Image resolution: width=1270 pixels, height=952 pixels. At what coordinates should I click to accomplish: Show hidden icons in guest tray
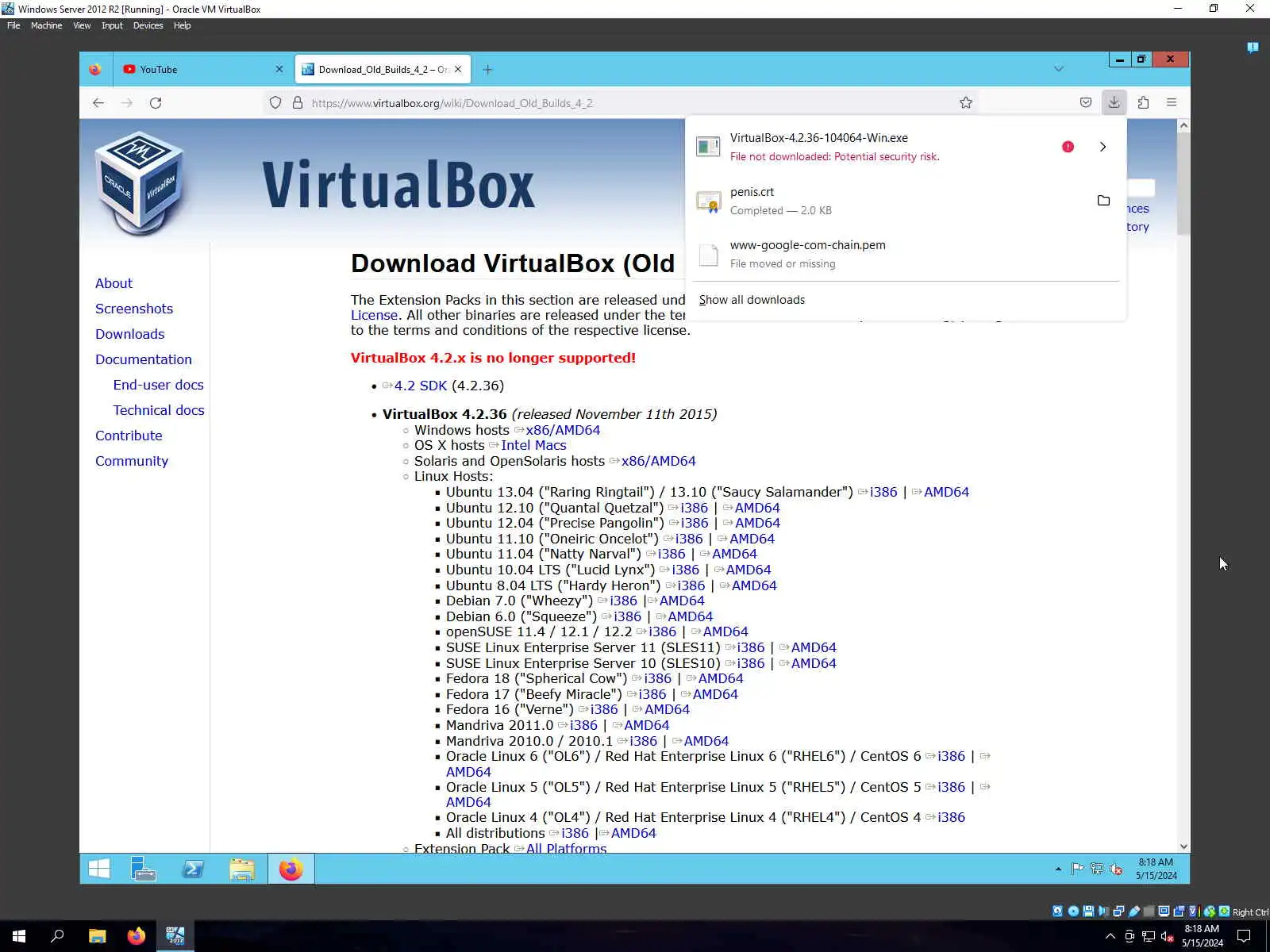click(1058, 869)
